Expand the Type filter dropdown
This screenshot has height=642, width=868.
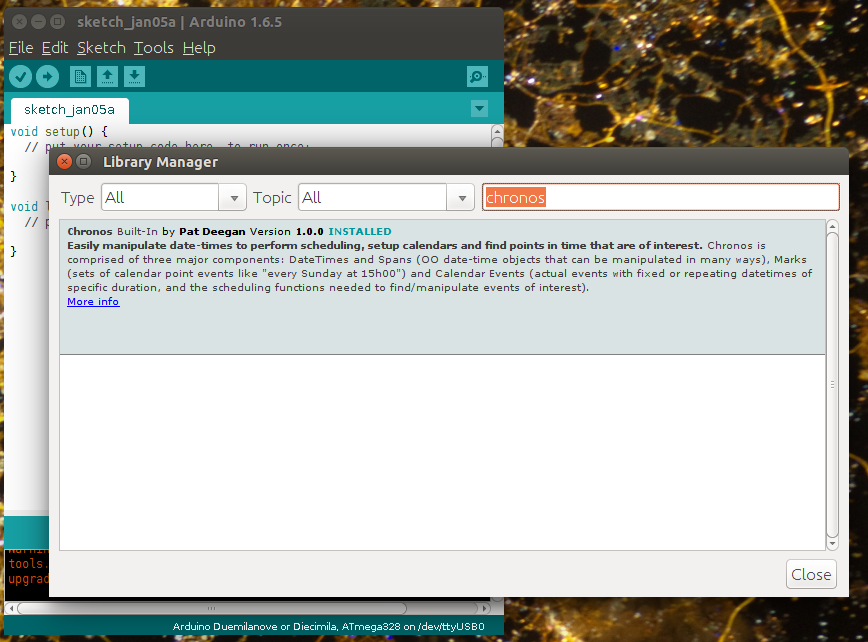[233, 198]
